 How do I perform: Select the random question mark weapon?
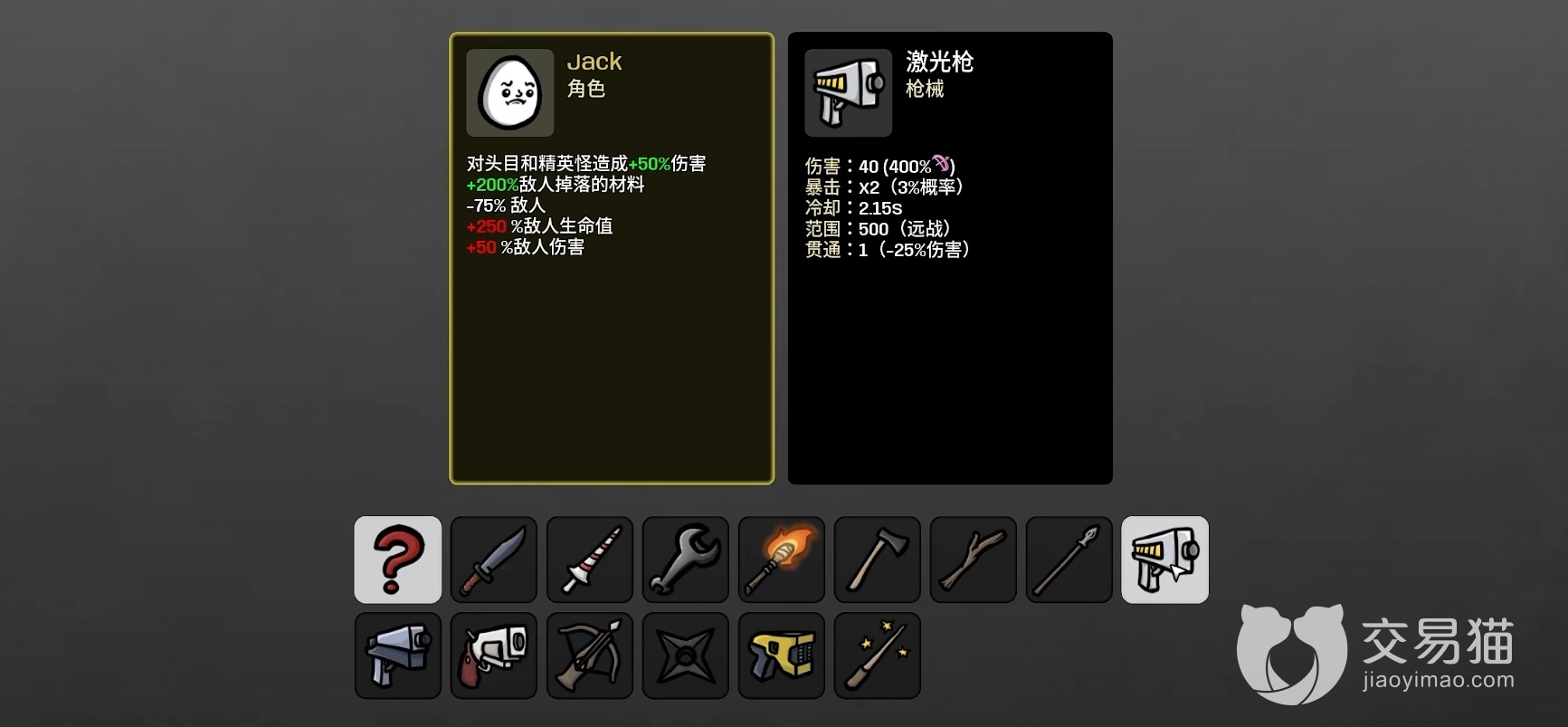[x=398, y=560]
